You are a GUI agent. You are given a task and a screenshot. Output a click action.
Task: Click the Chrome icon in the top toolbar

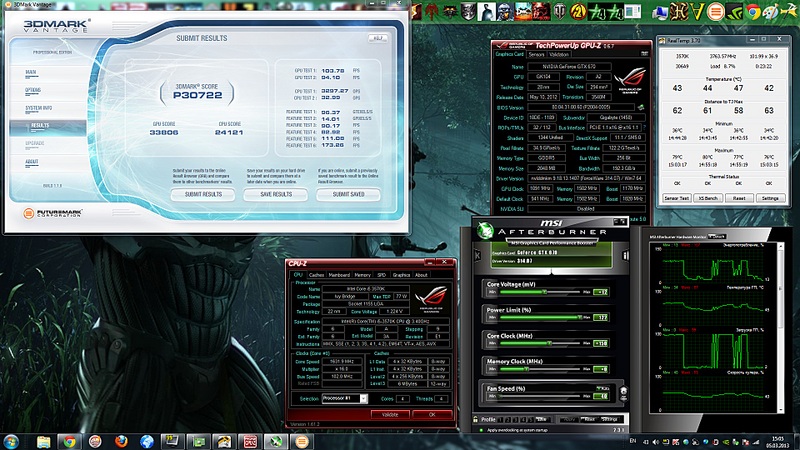pyautogui.click(x=753, y=11)
